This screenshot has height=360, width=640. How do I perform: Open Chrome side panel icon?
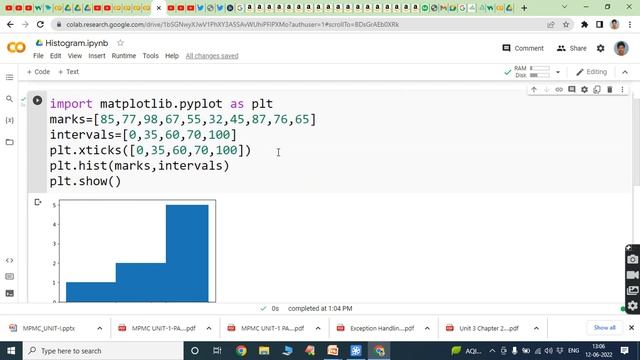[599, 24]
